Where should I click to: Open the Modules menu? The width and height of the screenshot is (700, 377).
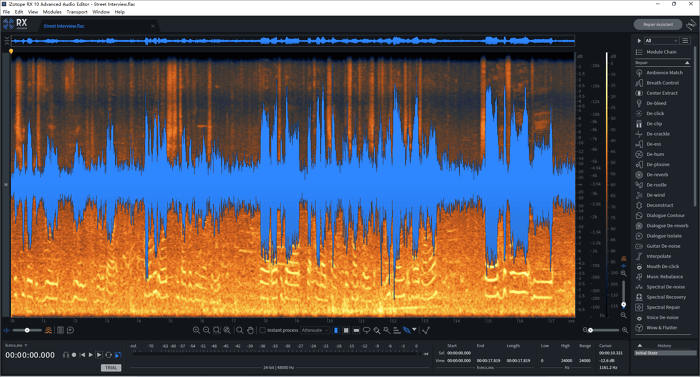pyautogui.click(x=52, y=12)
